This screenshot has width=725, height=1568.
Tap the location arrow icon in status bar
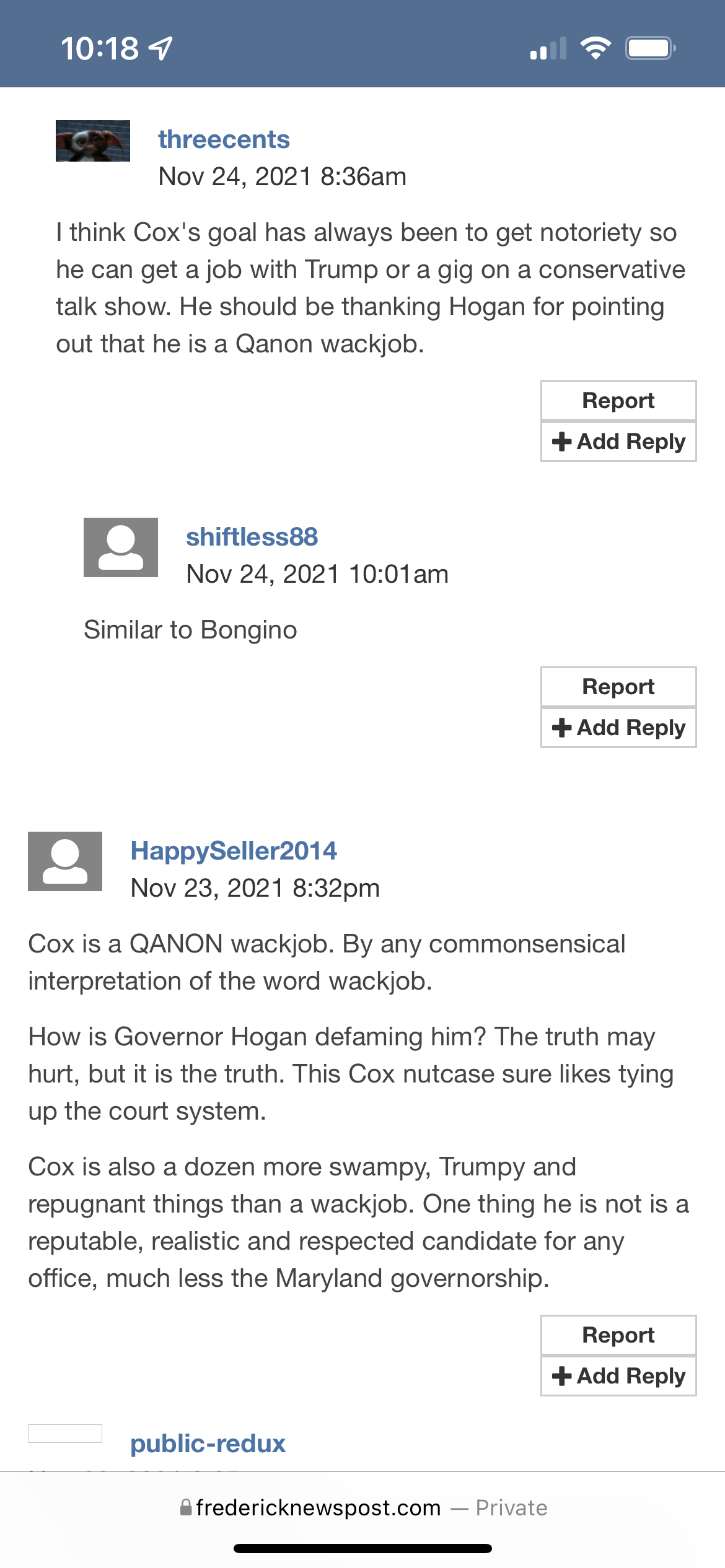click(x=162, y=48)
